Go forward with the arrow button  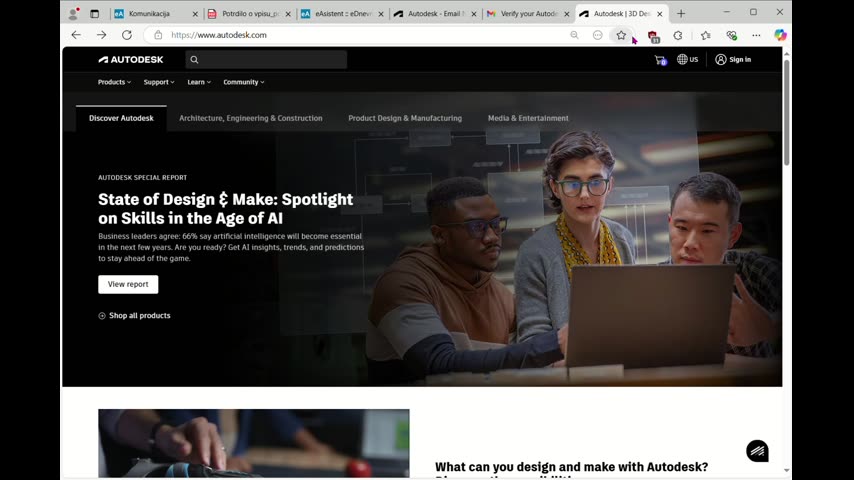point(101,35)
